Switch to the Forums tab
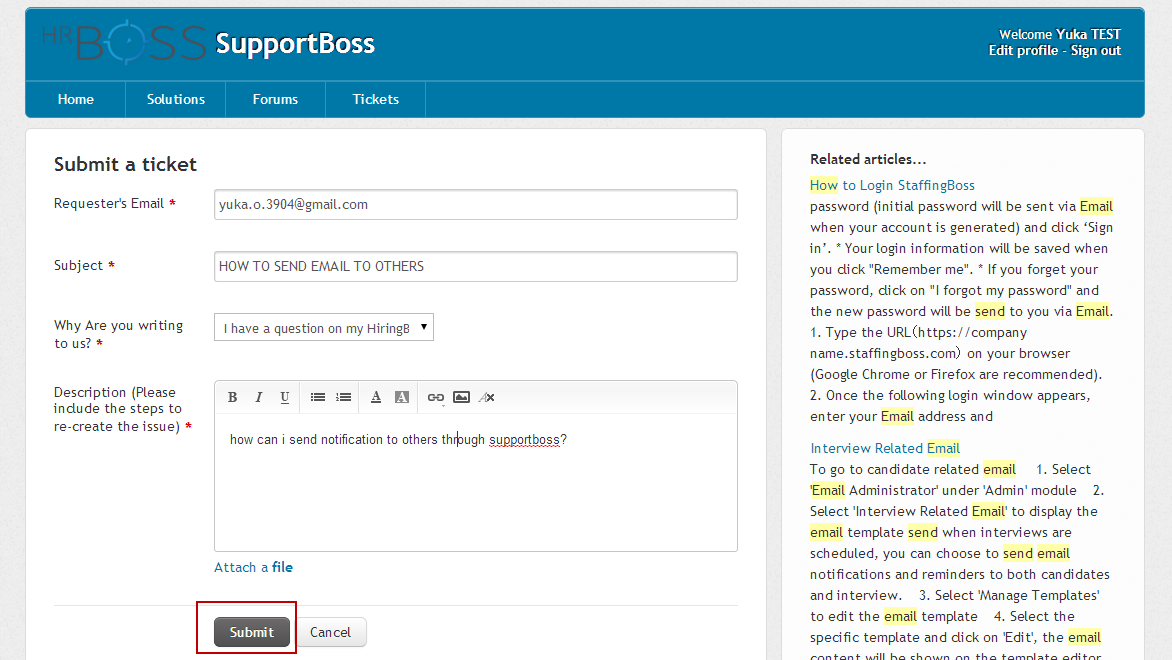 (x=275, y=99)
